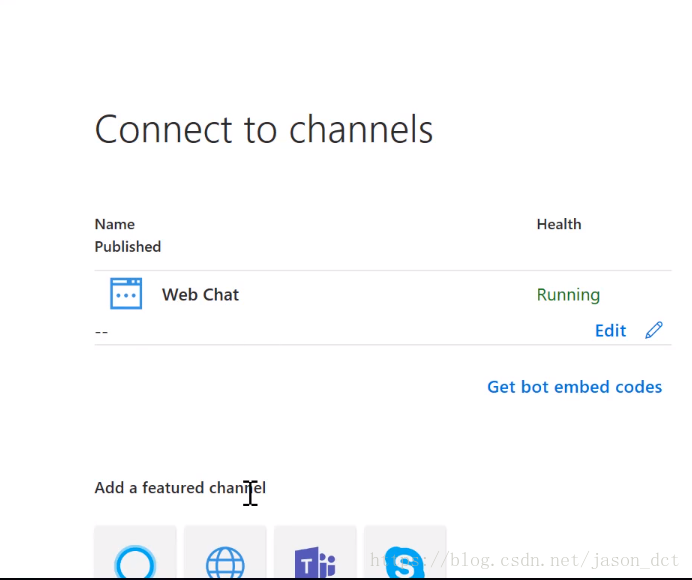Click the Web Chat channel icon
Viewport: 692px width, 580px height.
click(126, 294)
